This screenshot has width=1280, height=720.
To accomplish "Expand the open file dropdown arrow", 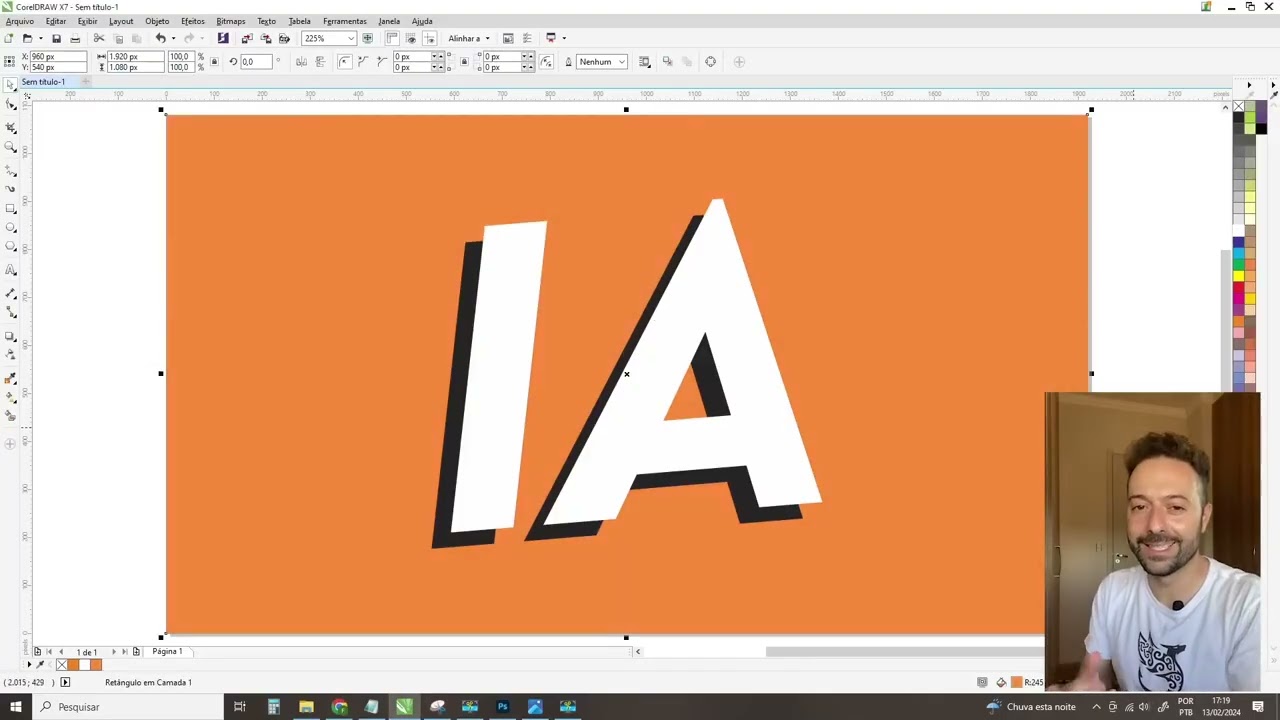I will (x=40, y=38).
